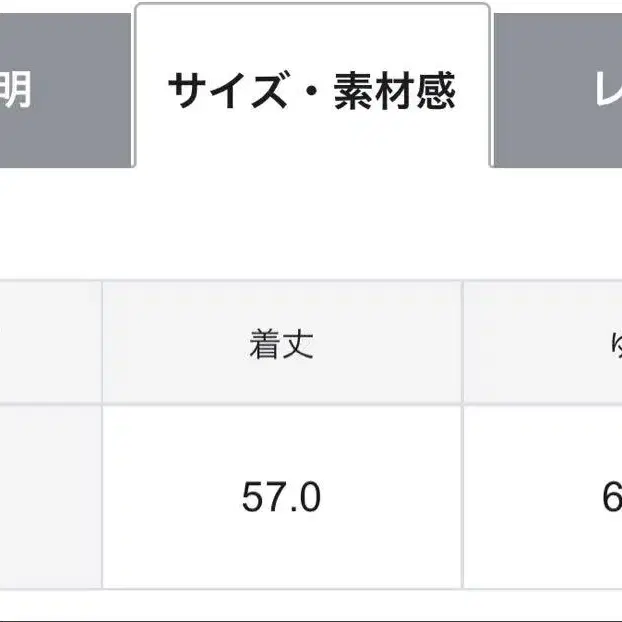
Task: Select the 57.0 measurement value
Action: coord(281,497)
